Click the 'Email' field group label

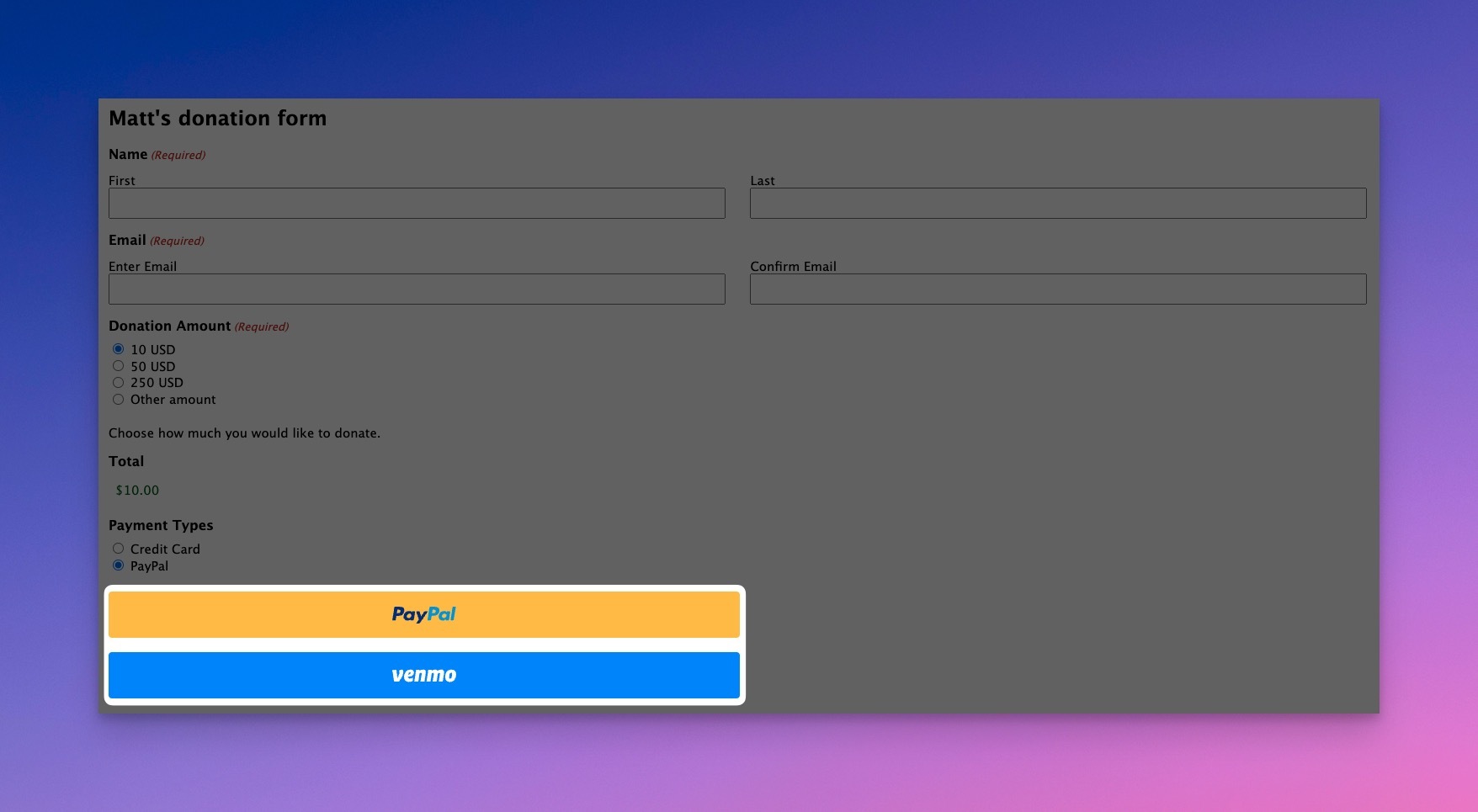[x=127, y=240]
